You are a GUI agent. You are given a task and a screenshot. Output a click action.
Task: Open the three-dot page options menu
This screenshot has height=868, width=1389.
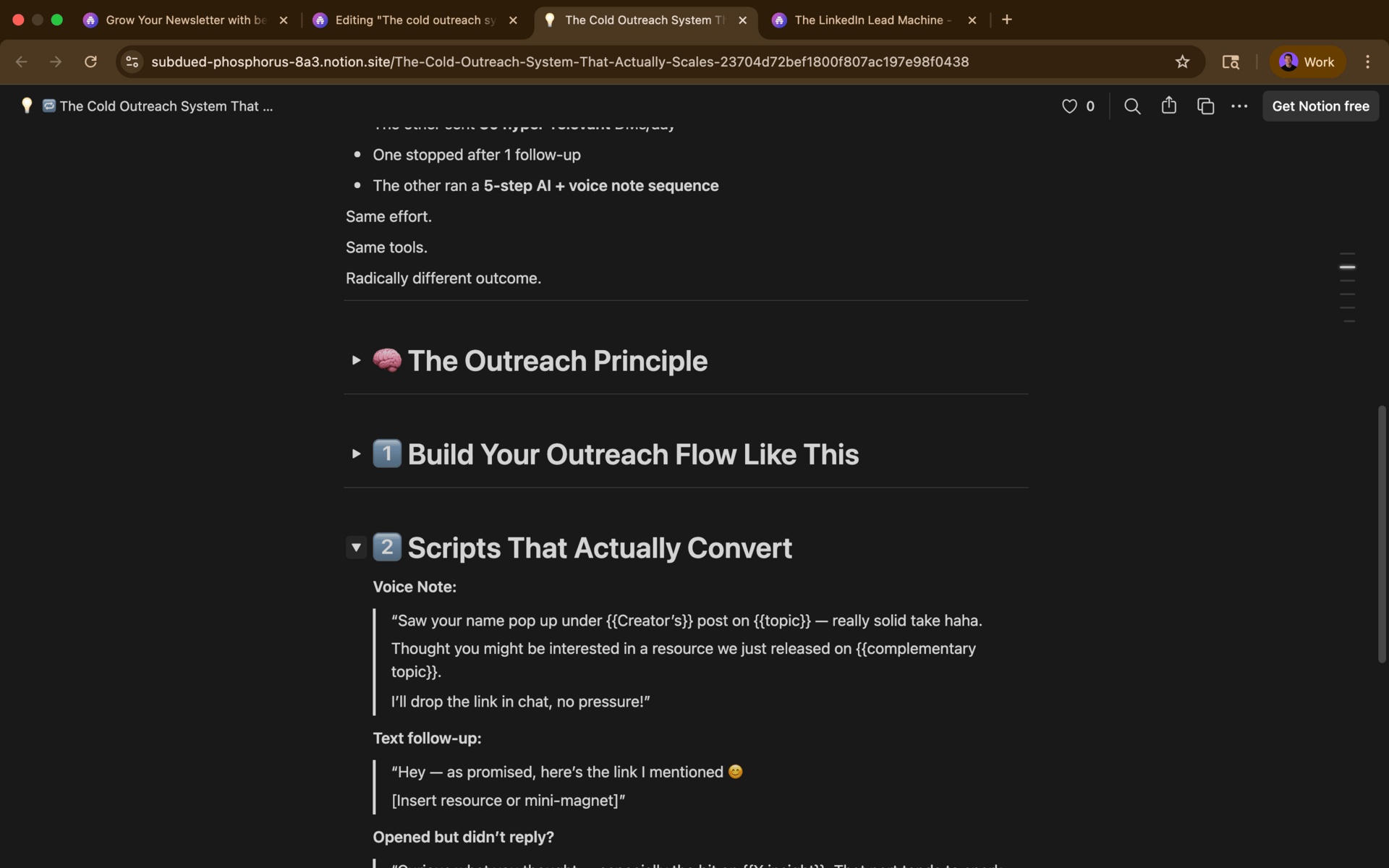[x=1239, y=106]
